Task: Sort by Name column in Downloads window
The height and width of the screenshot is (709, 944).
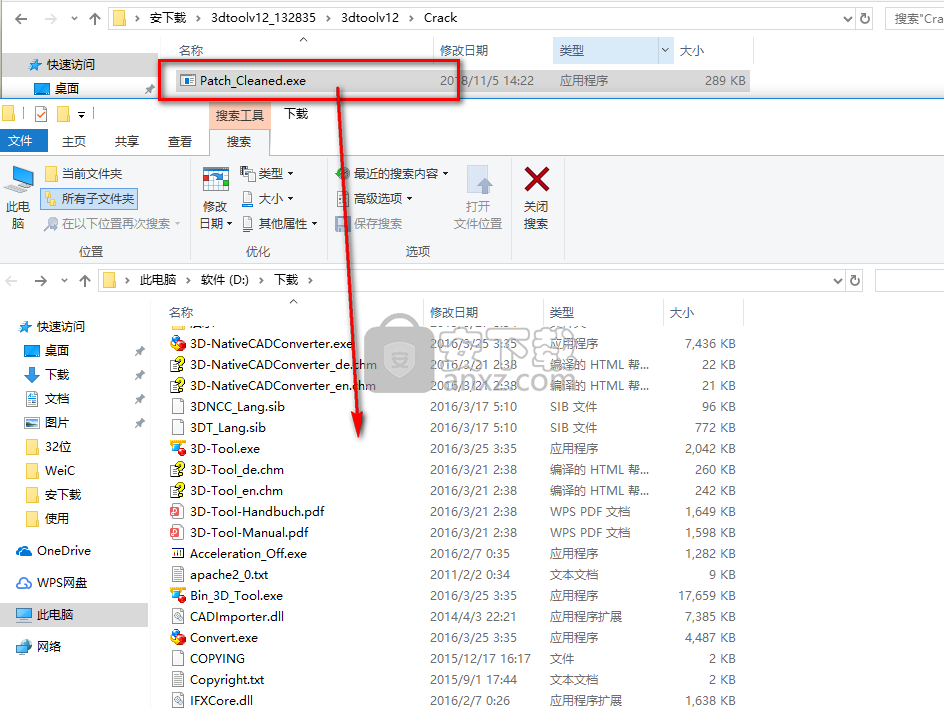Action: click(x=181, y=312)
